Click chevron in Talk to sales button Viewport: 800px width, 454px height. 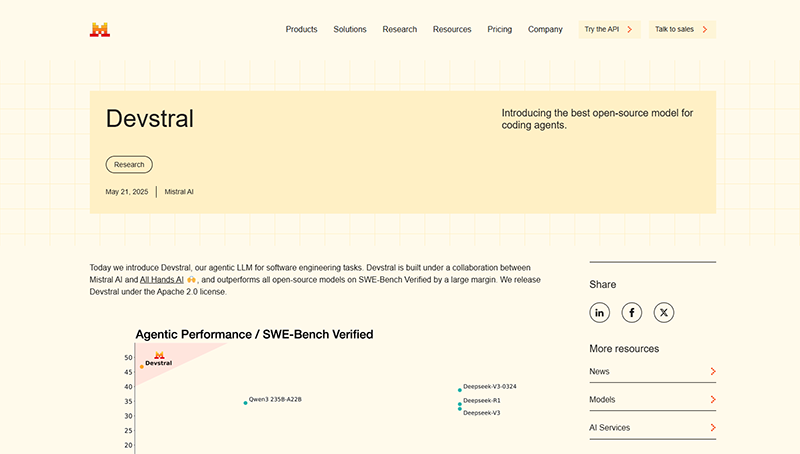pyautogui.click(x=705, y=30)
